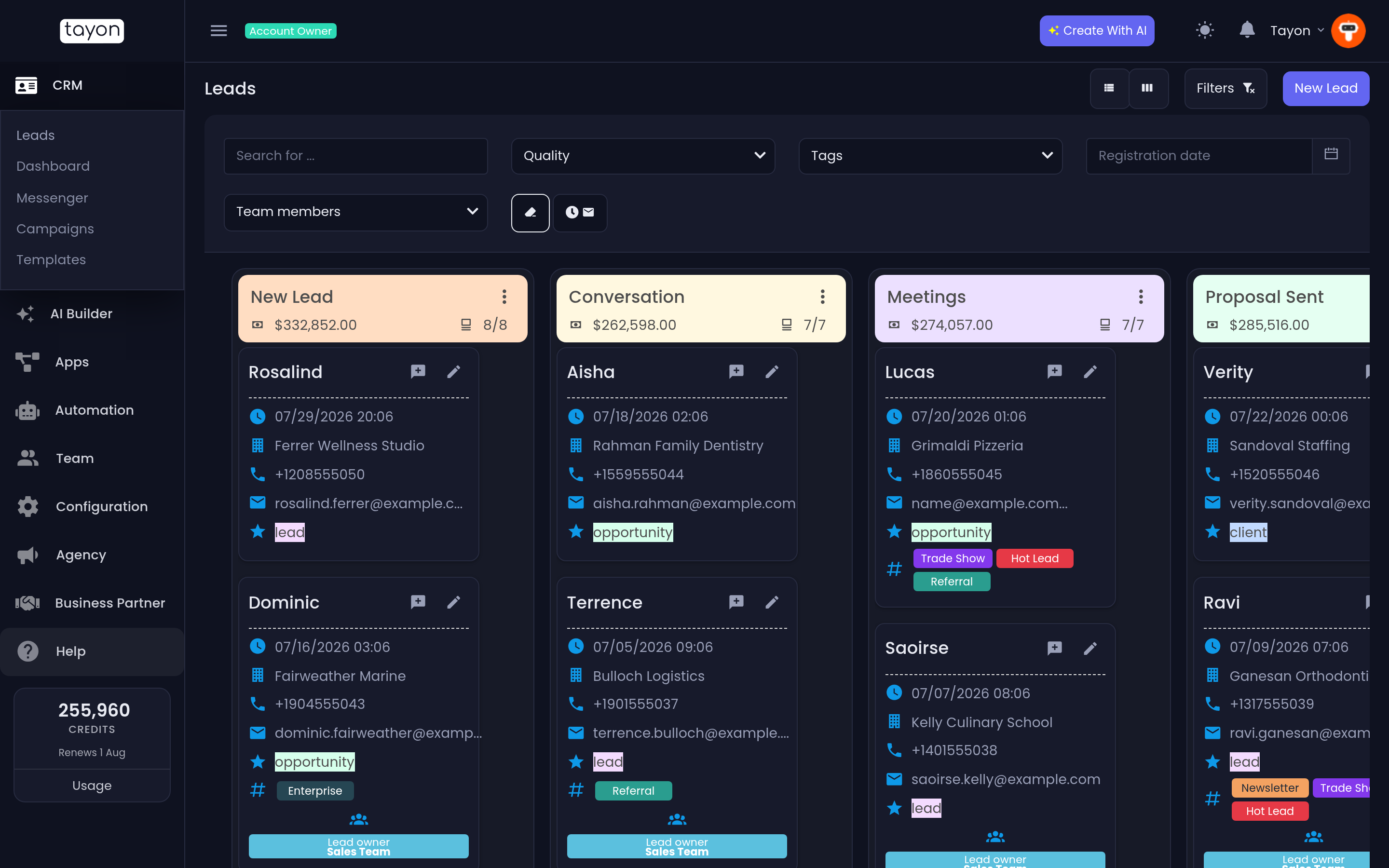Open the hamburger menu
The width and height of the screenshot is (1389, 868).
pyautogui.click(x=218, y=30)
